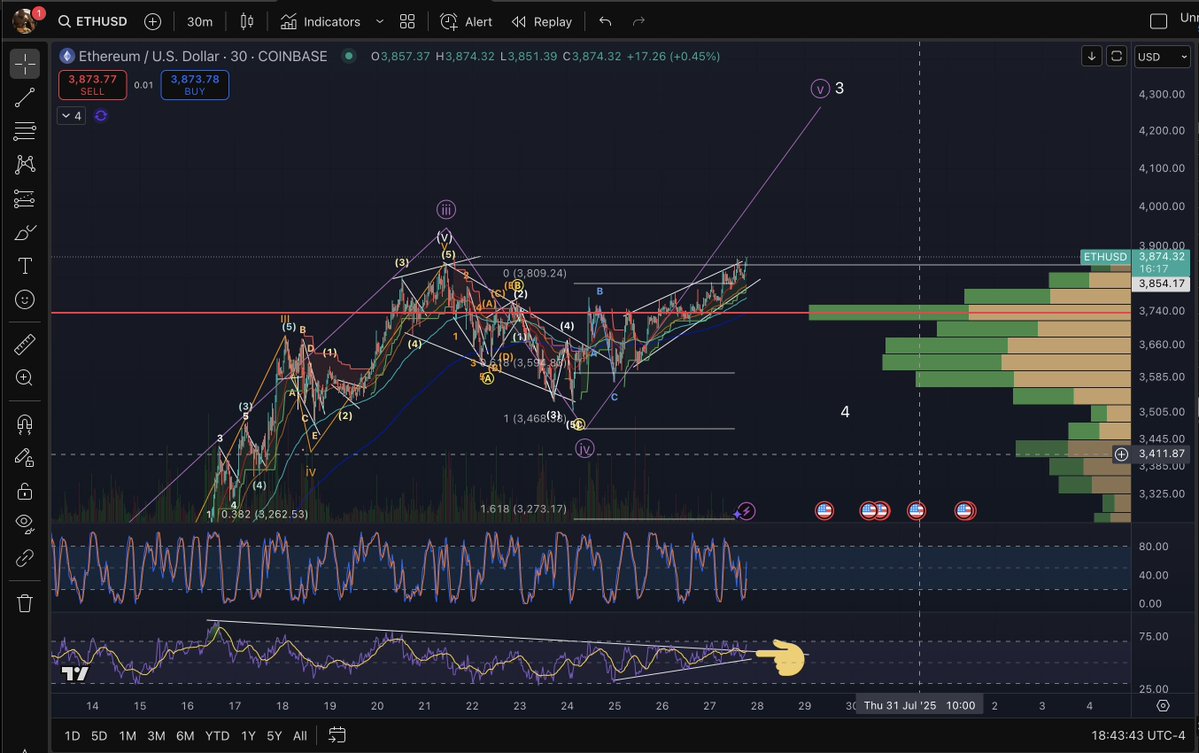Click the 3,873.78 BUY button
This screenshot has width=1199, height=753.
tap(195, 85)
